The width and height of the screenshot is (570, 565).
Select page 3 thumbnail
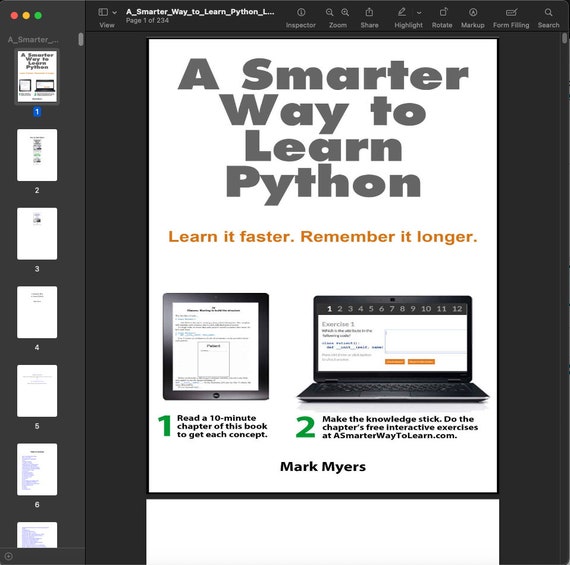pyautogui.click(x=37, y=233)
